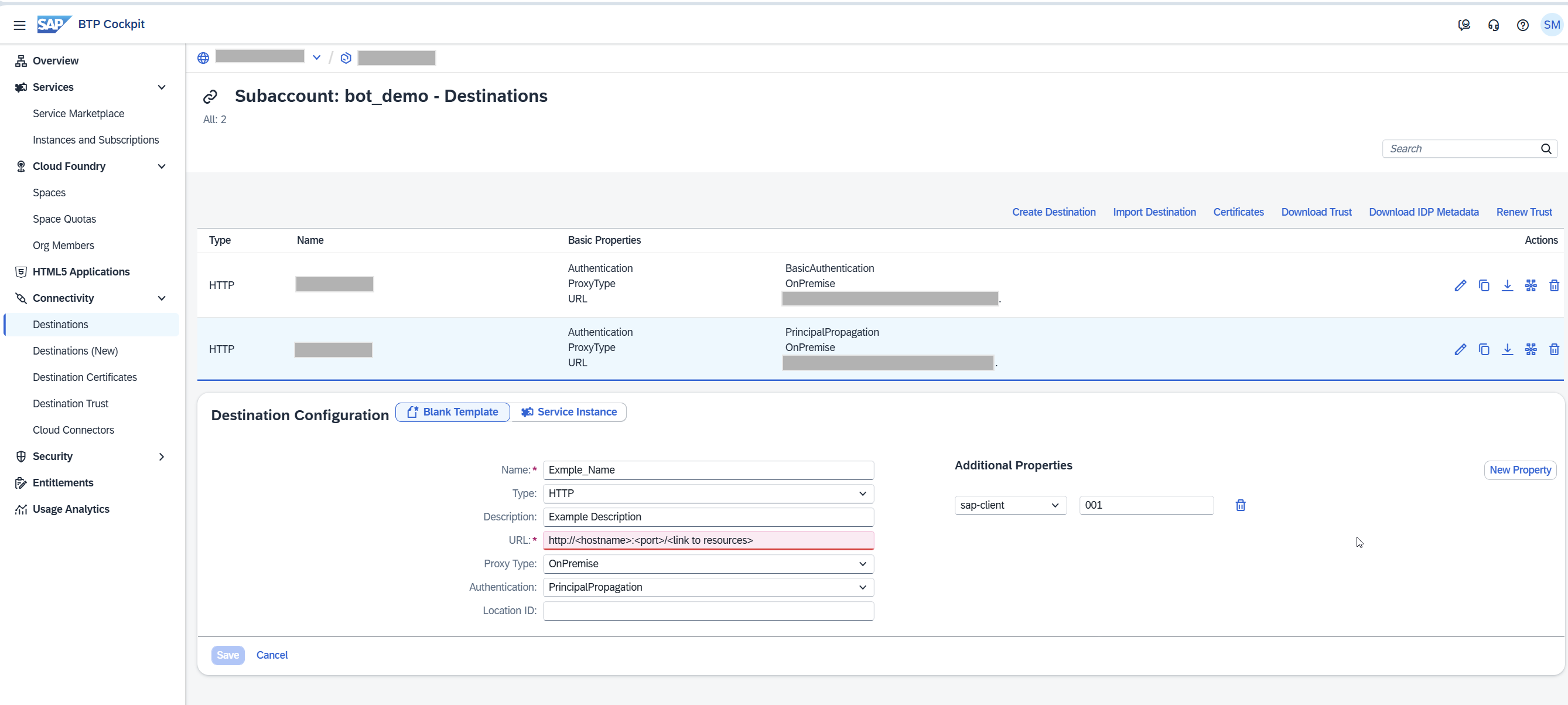Image resolution: width=1568 pixels, height=705 pixels.
Task: Go to Instances and Subscriptions
Action: tap(95, 140)
